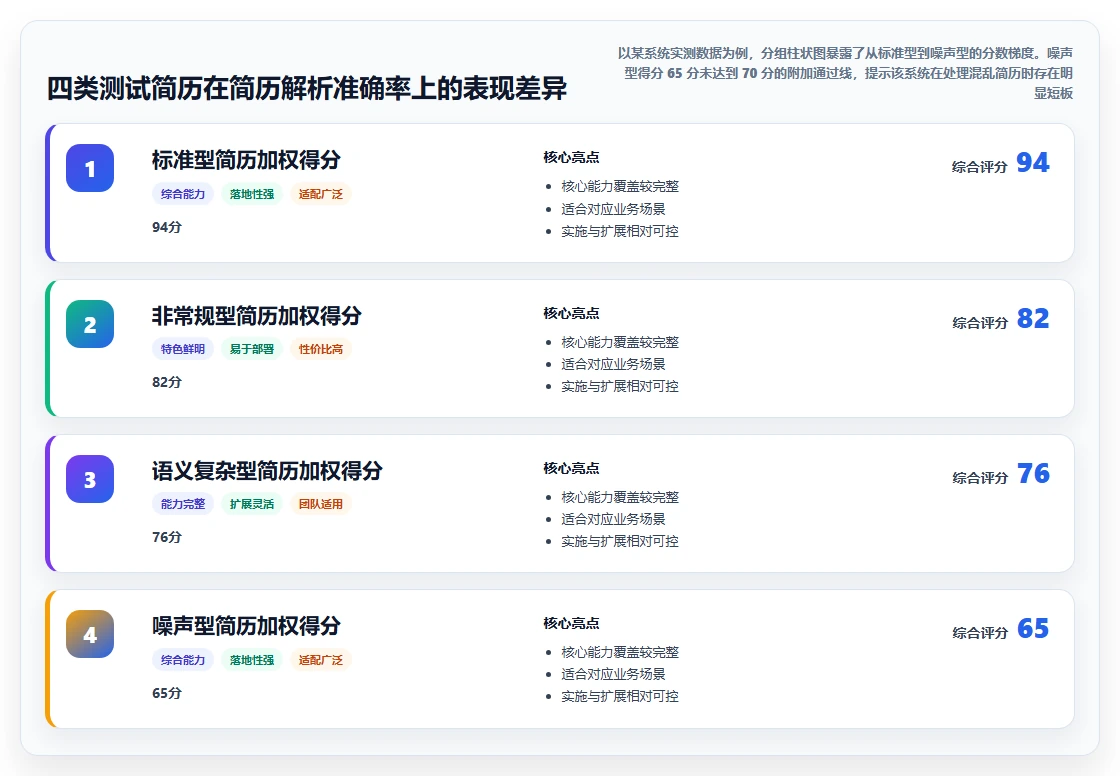This screenshot has width=1120, height=776.
Task: Select the 语义复杂型简历加权得分 card title
Action: 267,470
